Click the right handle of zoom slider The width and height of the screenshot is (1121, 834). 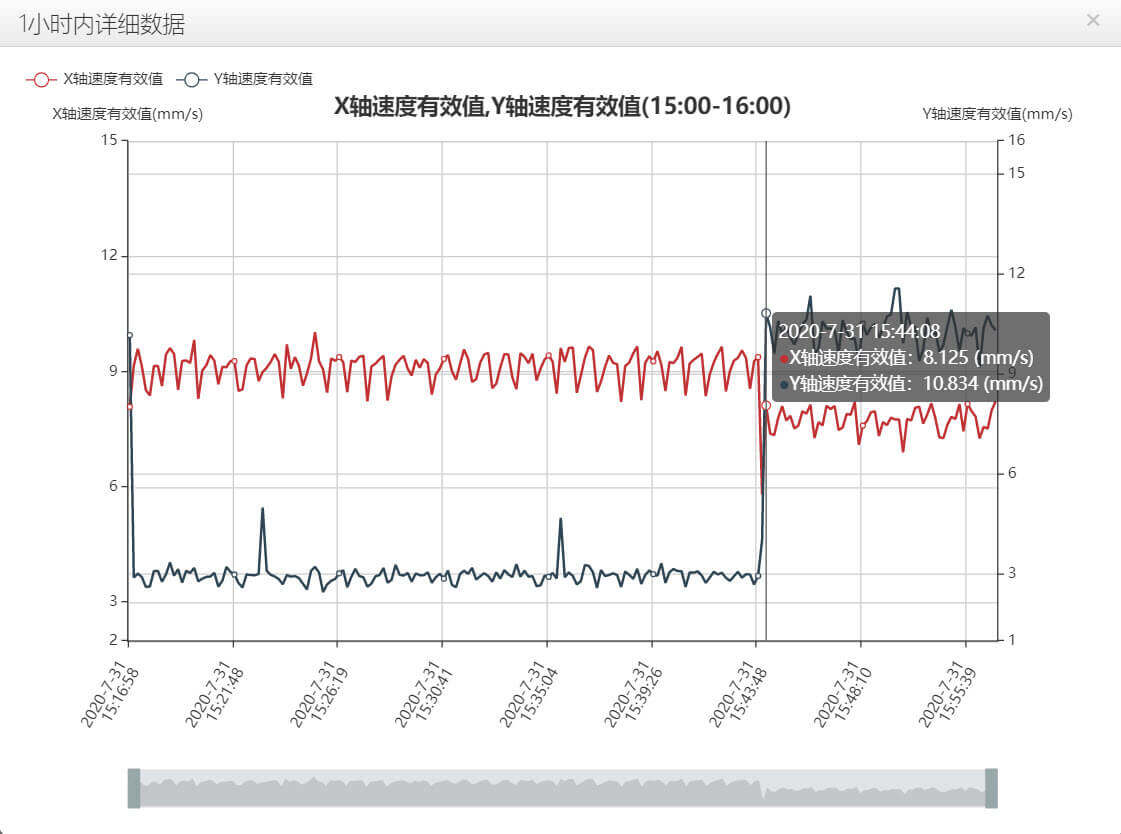point(992,788)
